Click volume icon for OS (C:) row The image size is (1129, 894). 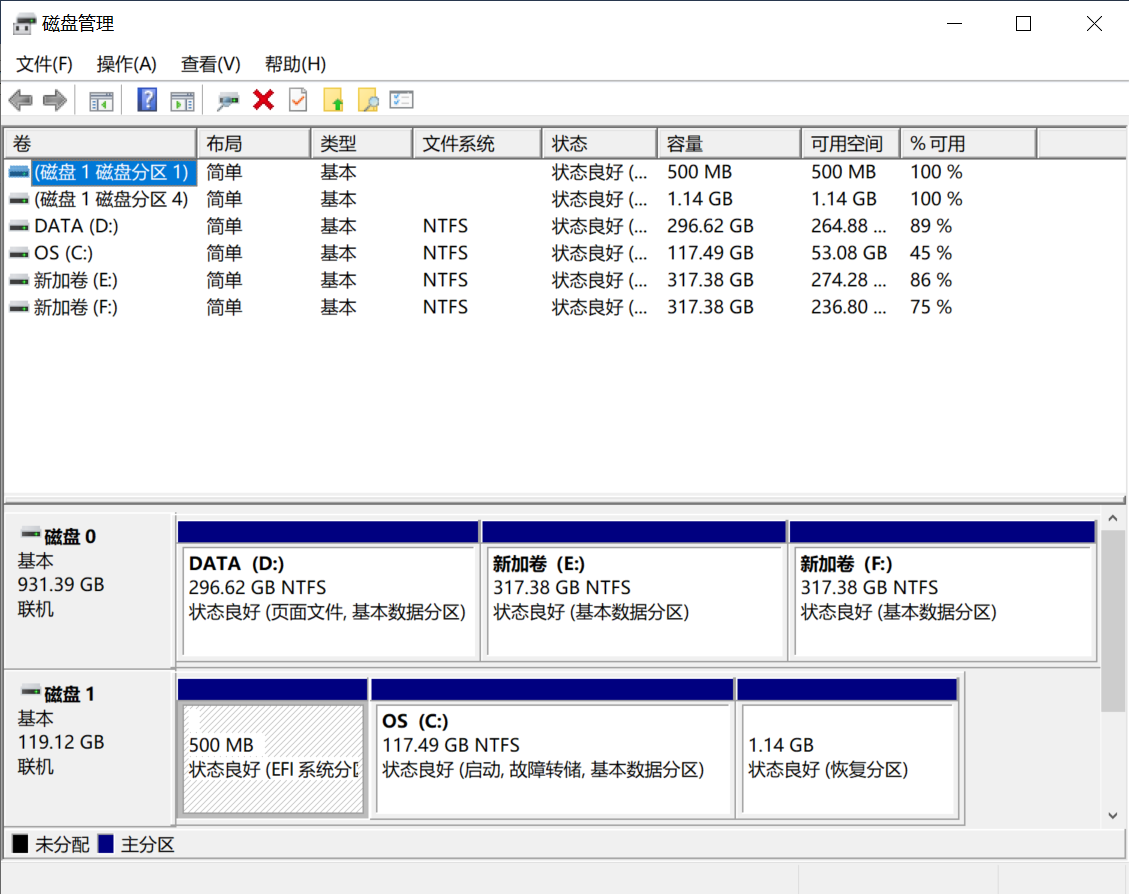[19, 253]
